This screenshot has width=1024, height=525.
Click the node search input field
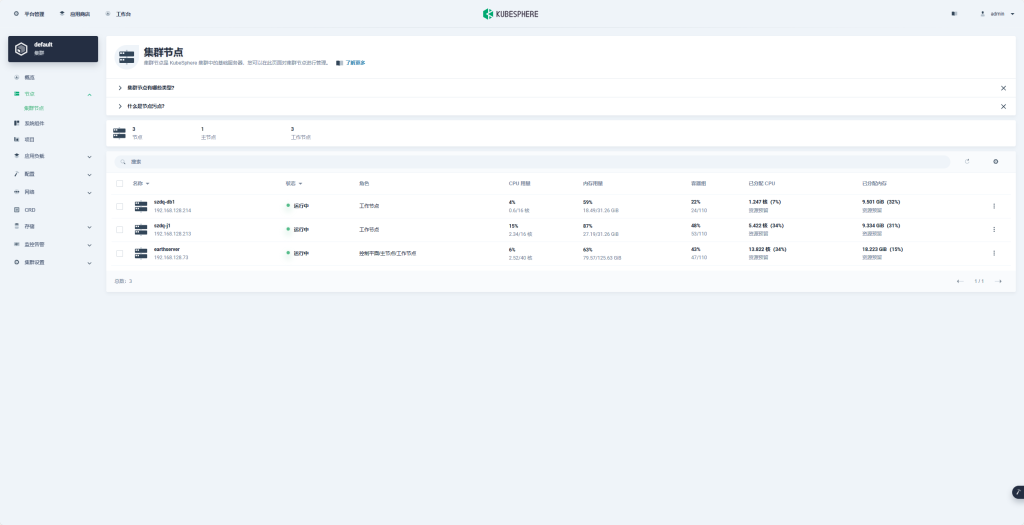pos(530,161)
